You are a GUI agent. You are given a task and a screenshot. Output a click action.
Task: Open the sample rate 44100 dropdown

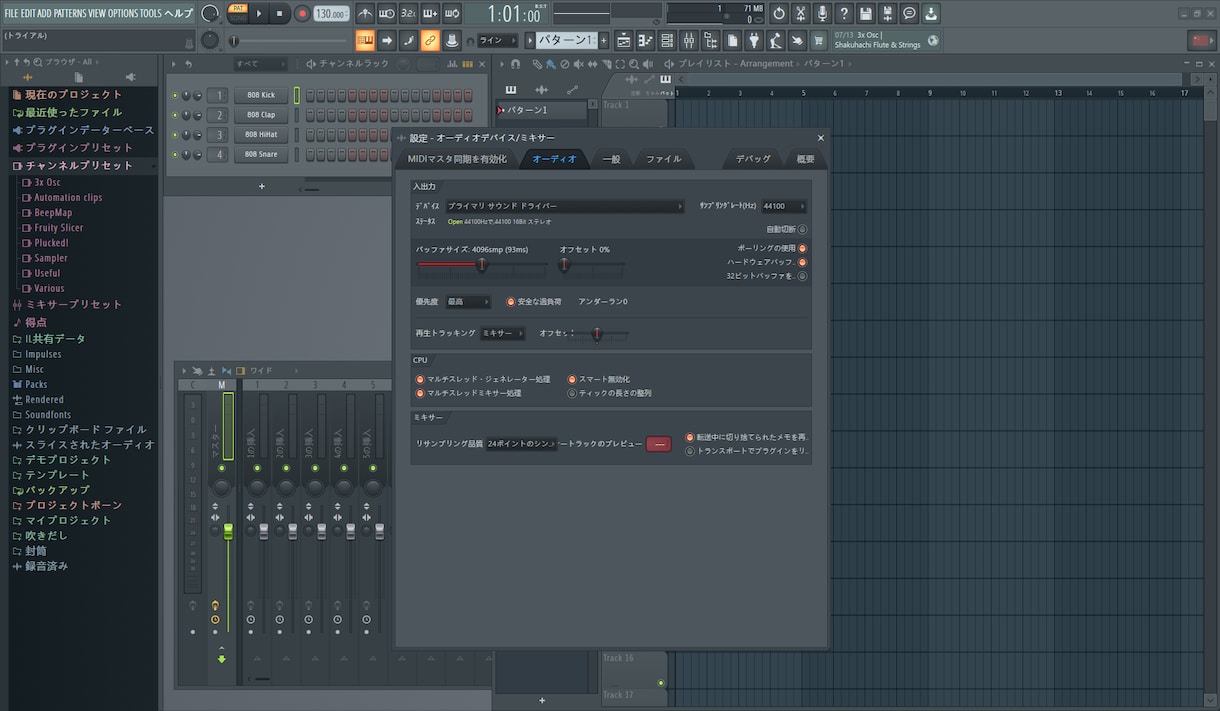tap(783, 206)
